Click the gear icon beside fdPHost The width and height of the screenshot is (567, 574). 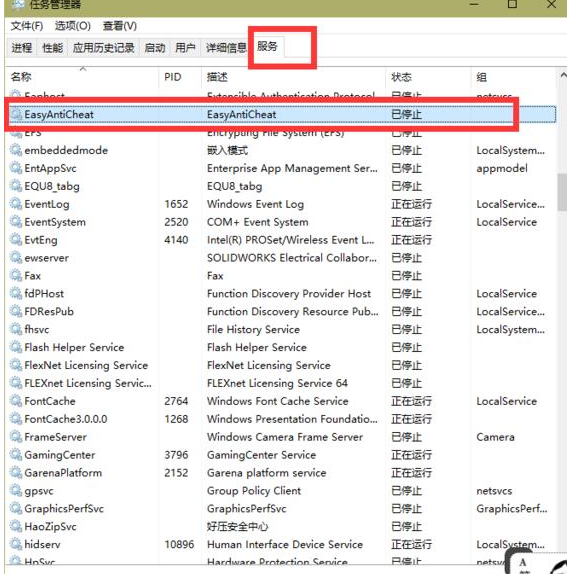16,294
